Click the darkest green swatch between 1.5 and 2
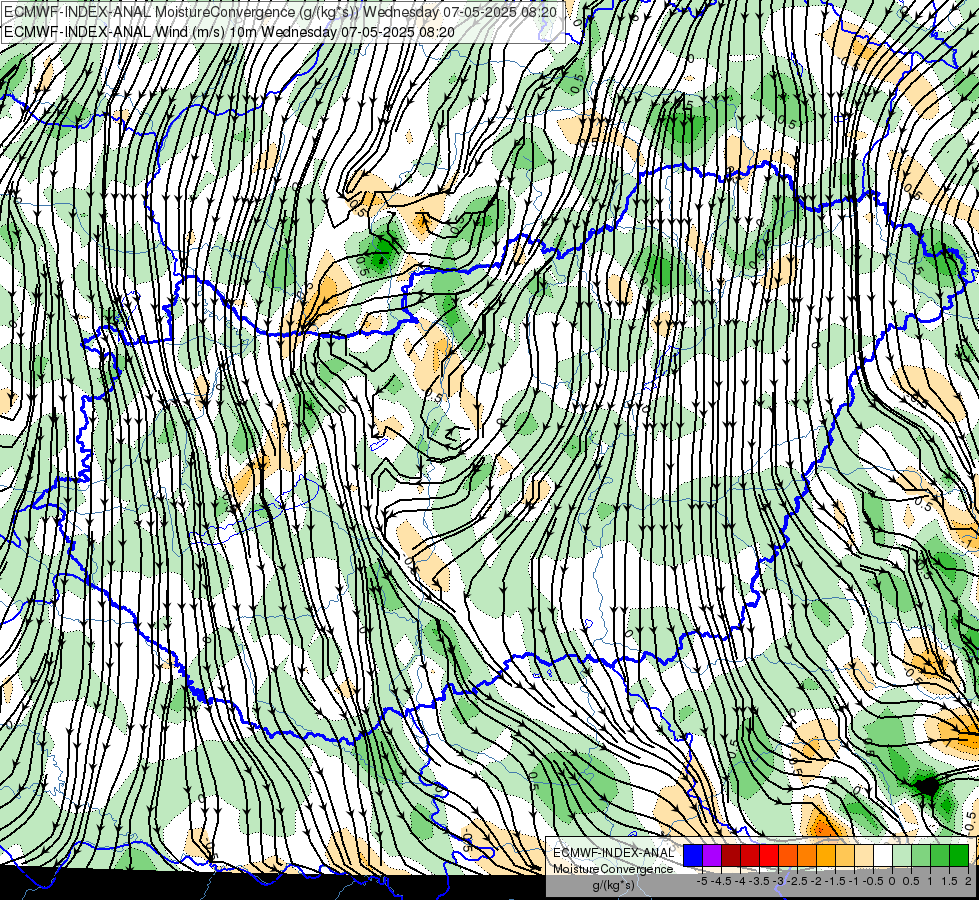Image resolution: width=979 pixels, height=900 pixels. tap(959, 856)
